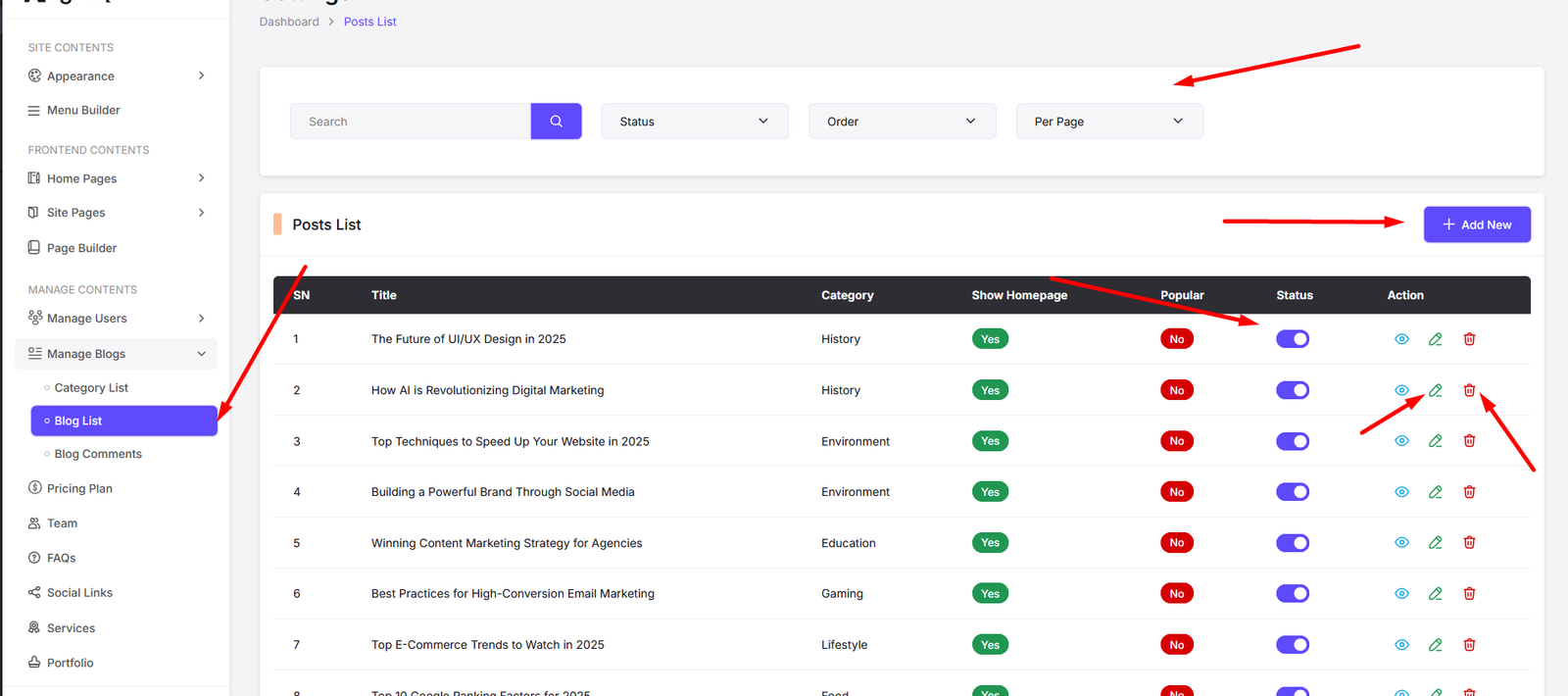Toggle status switch for 'The Future of UI/UX Design'
Screen dimensions: 1568x696
(1292, 339)
